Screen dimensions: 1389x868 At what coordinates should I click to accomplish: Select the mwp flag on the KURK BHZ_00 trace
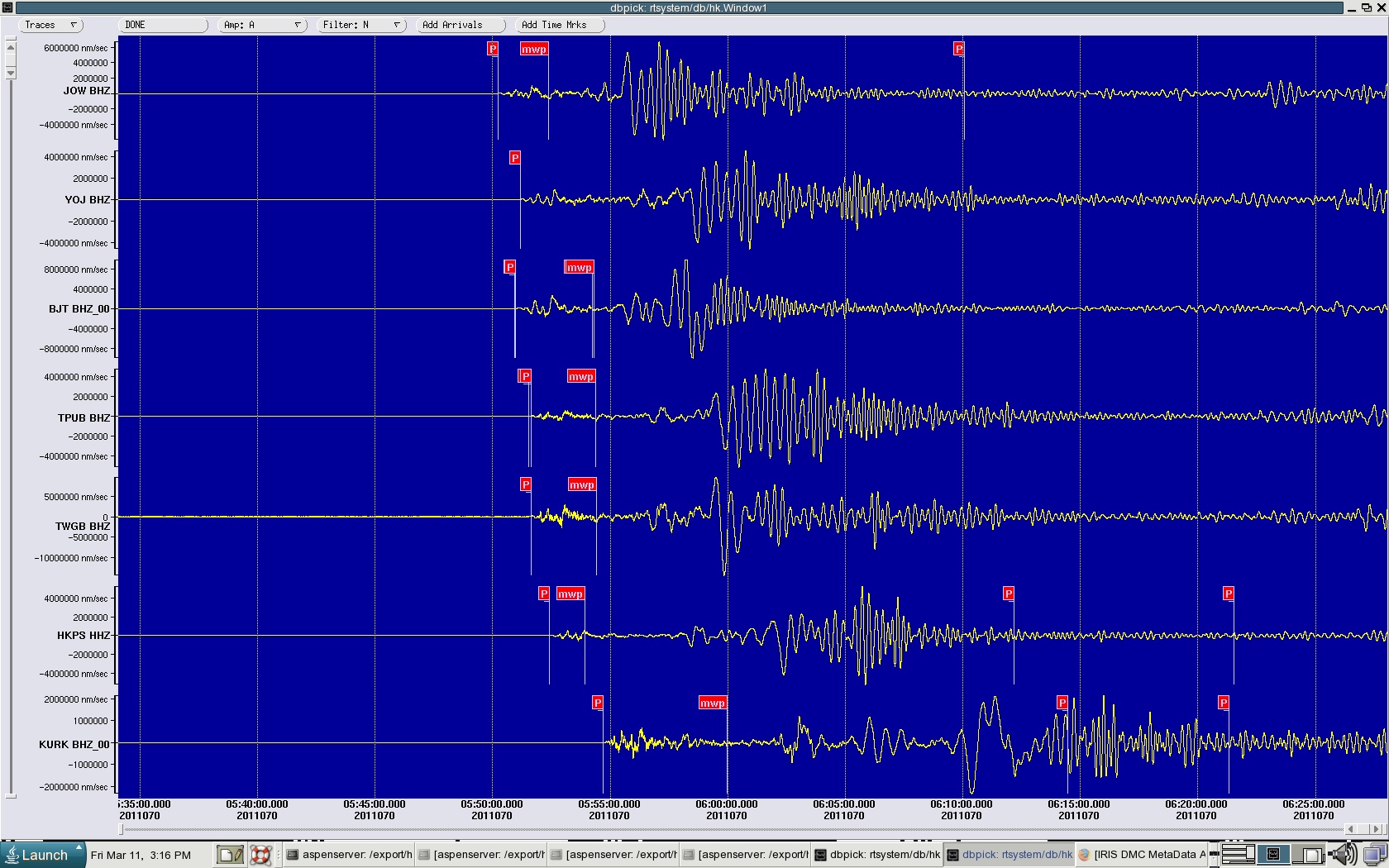tap(712, 703)
